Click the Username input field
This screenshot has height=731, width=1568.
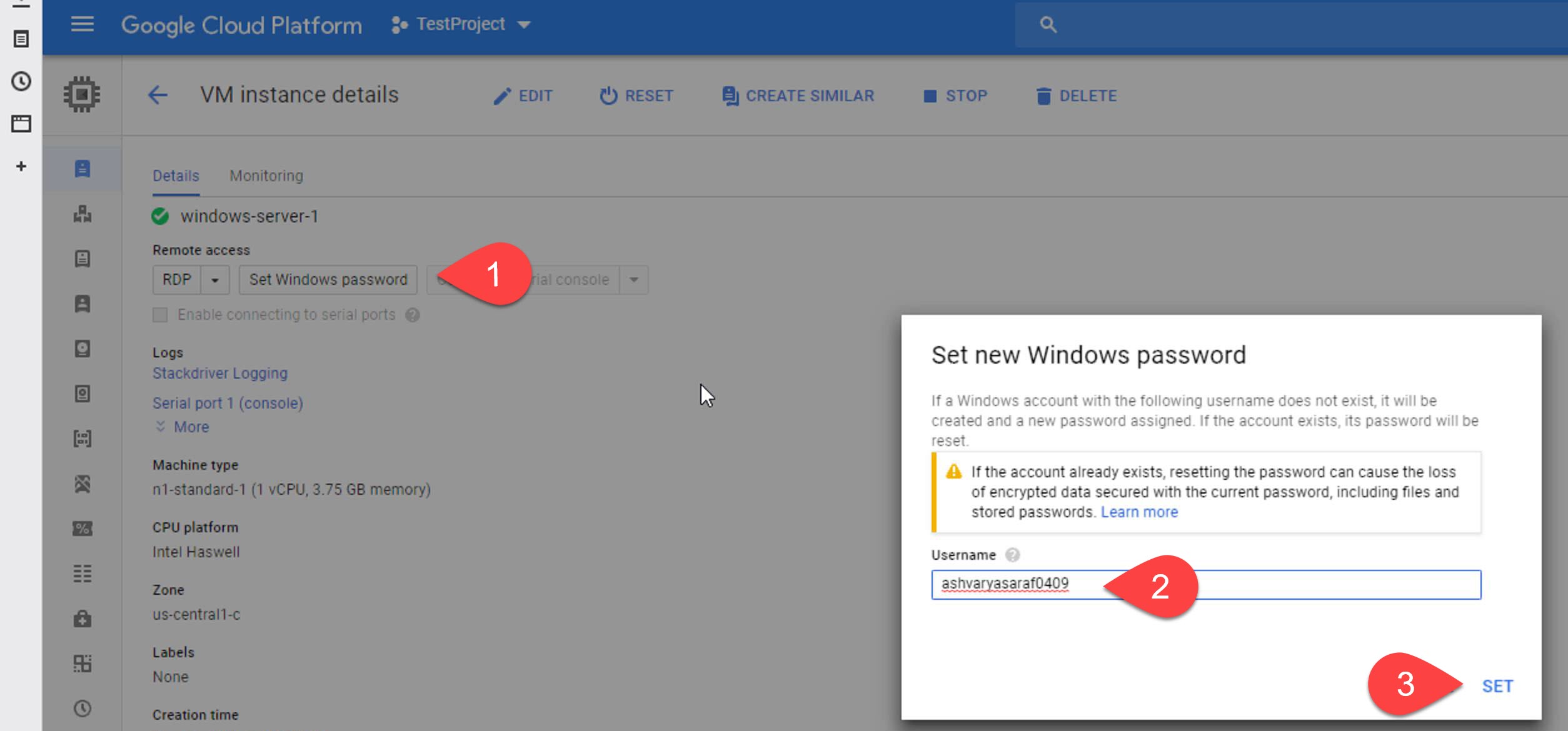pyautogui.click(x=1206, y=585)
